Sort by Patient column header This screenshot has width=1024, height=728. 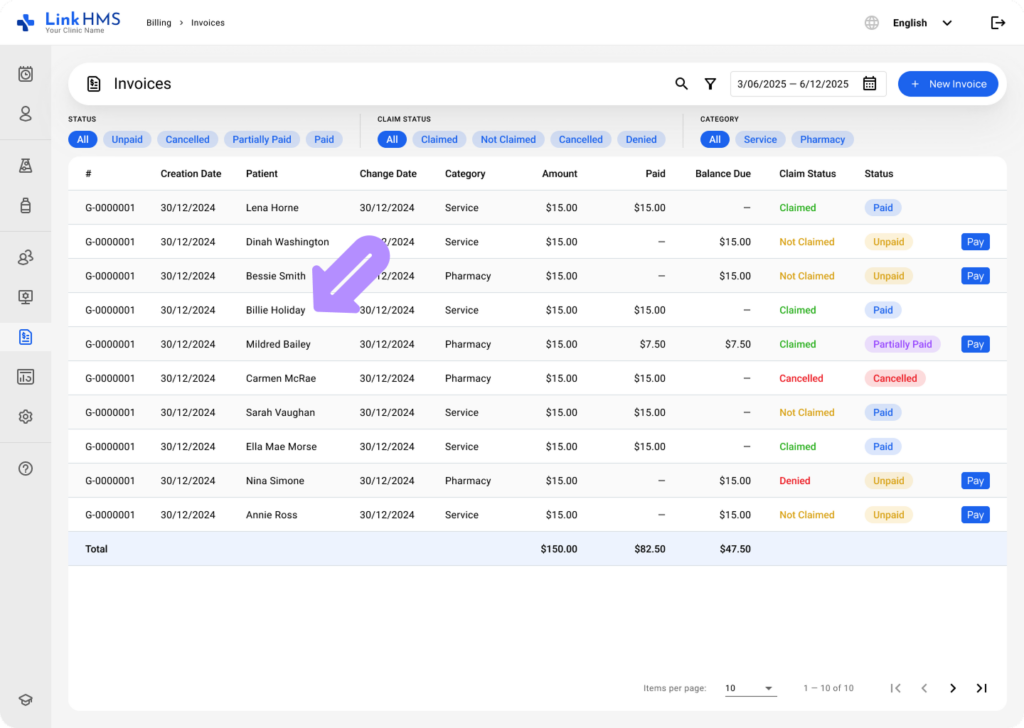(262, 174)
